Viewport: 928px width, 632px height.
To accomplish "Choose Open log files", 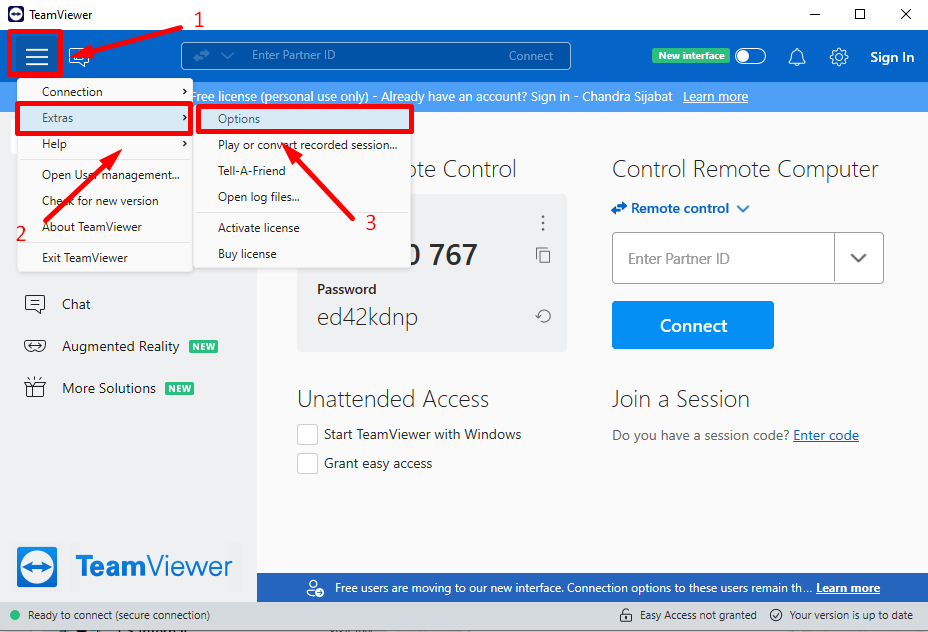I will pyautogui.click(x=259, y=197).
